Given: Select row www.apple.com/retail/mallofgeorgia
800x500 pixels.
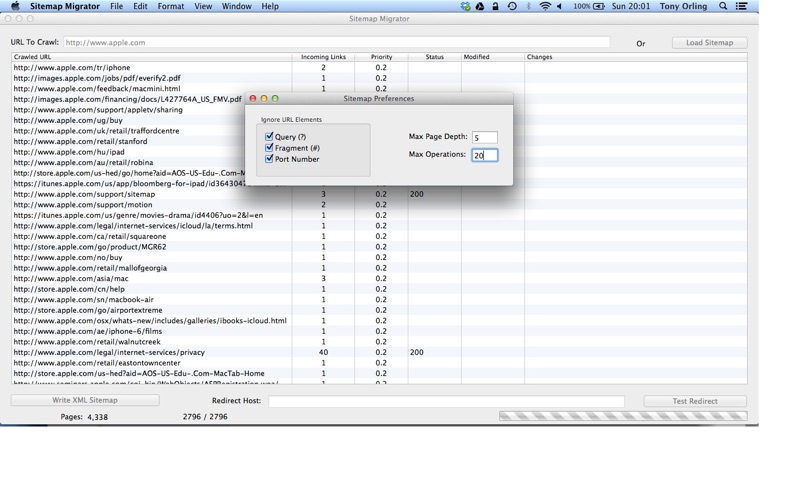Looking at the screenshot, I should coord(380,268).
